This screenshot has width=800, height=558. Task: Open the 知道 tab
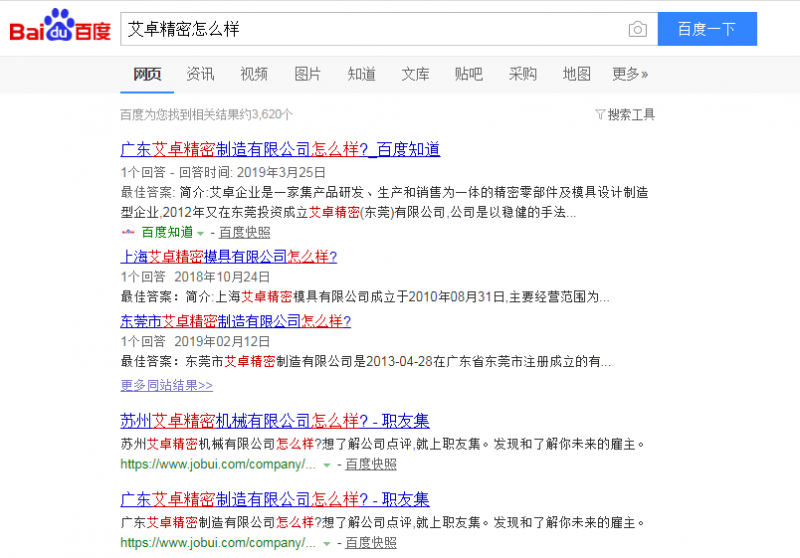[x=361, y=74]
